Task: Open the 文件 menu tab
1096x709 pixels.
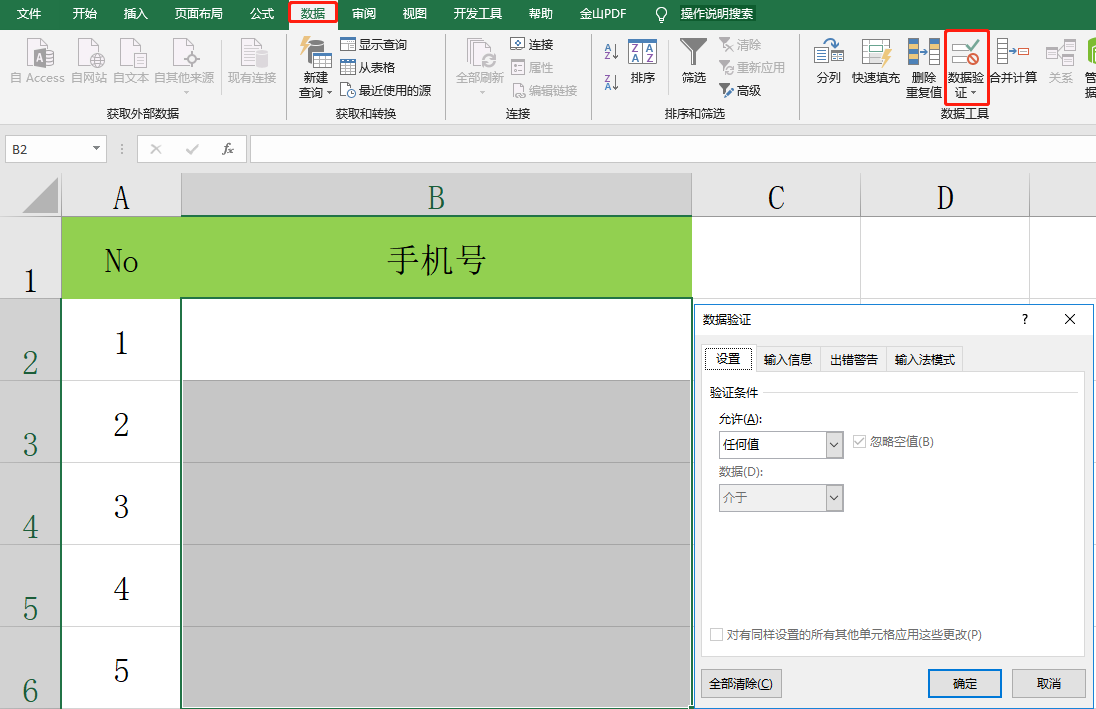Action: tap(29, 13)
